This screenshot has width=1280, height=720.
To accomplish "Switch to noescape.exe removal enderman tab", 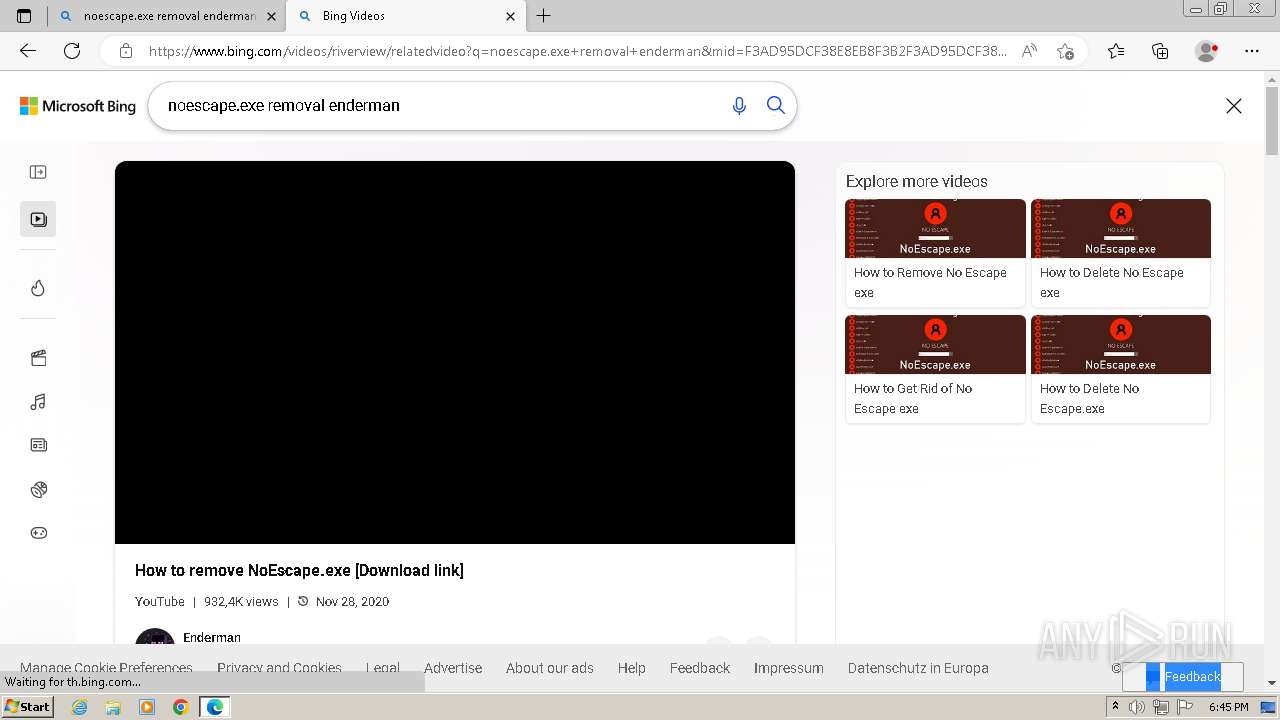I will pyautogui.click(x=170, y=16).
